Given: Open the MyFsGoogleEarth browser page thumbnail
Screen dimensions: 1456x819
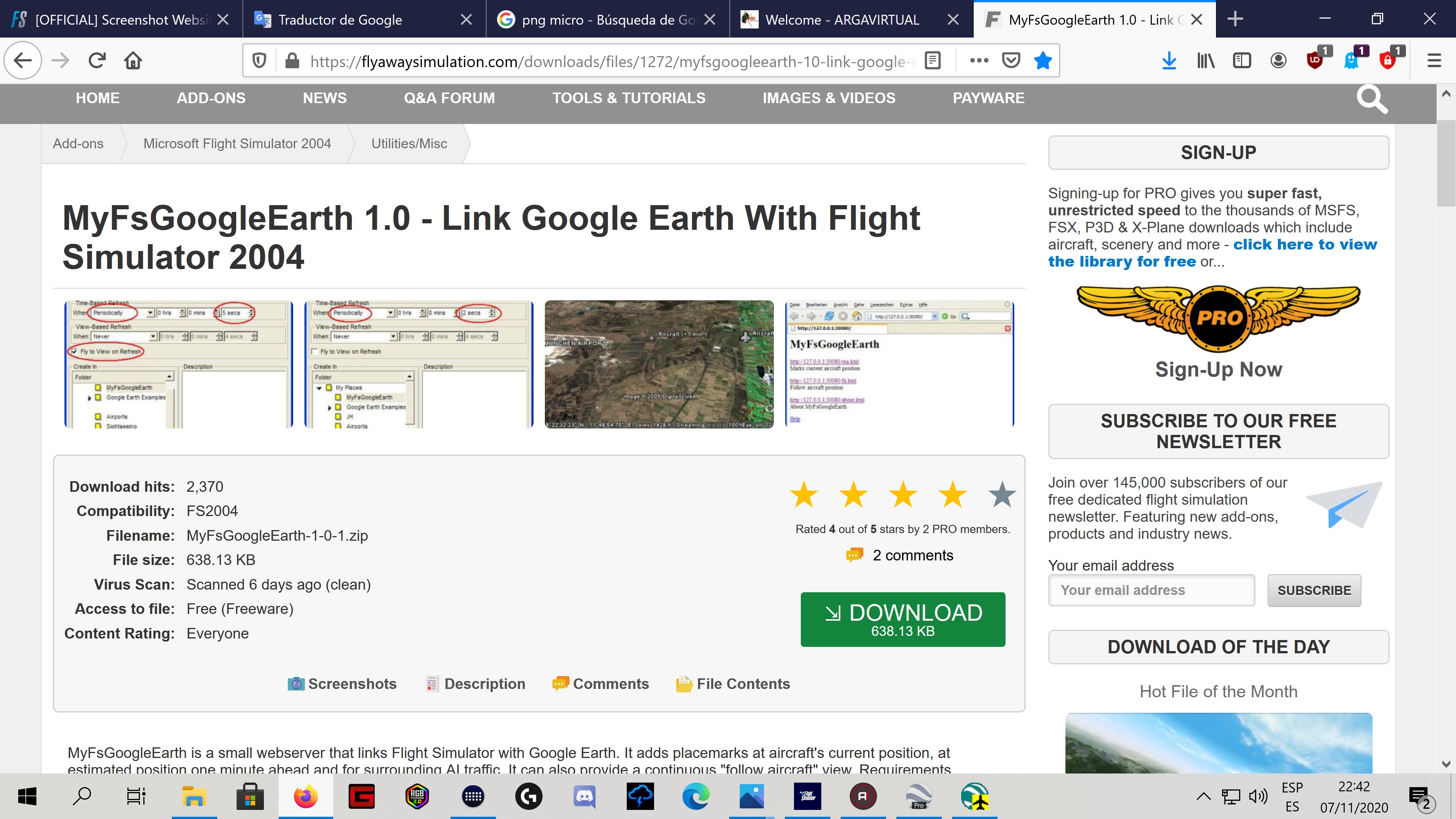Looking at the screenshot, I should 899,364.
